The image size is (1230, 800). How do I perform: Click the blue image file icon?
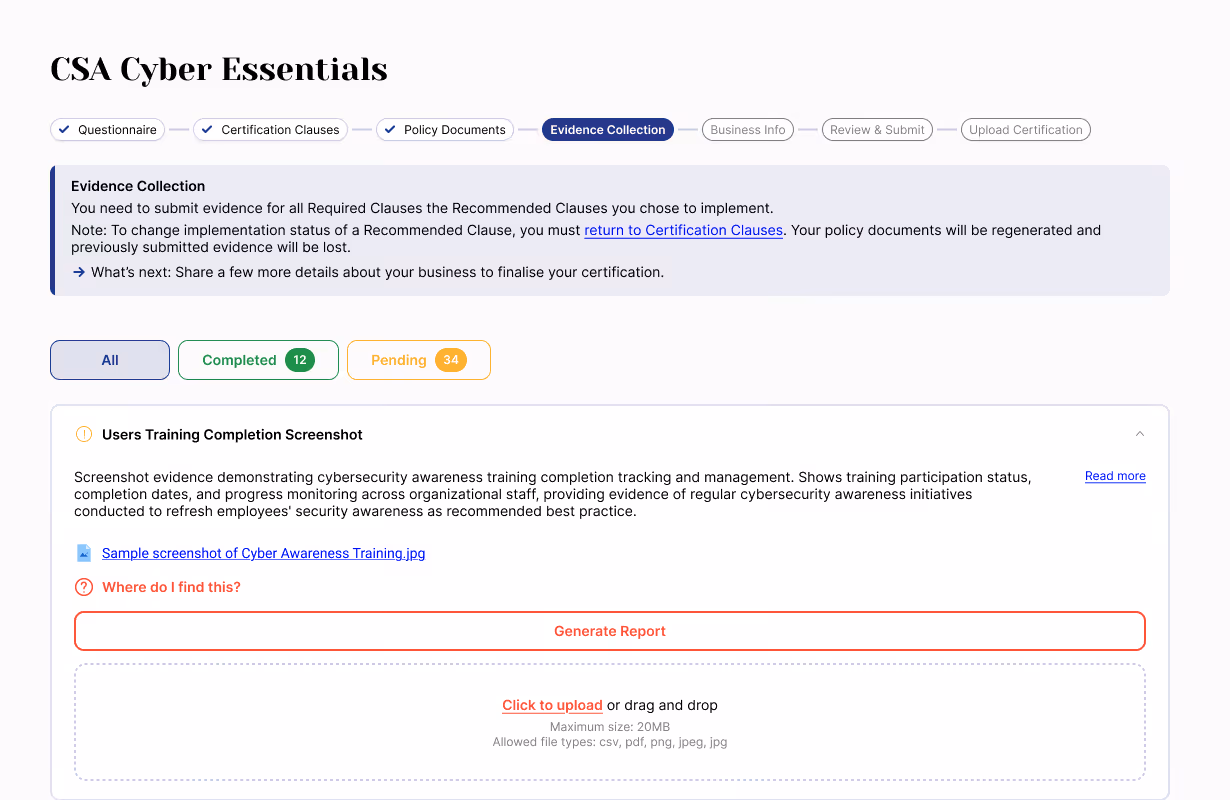[x=84, y=553]
